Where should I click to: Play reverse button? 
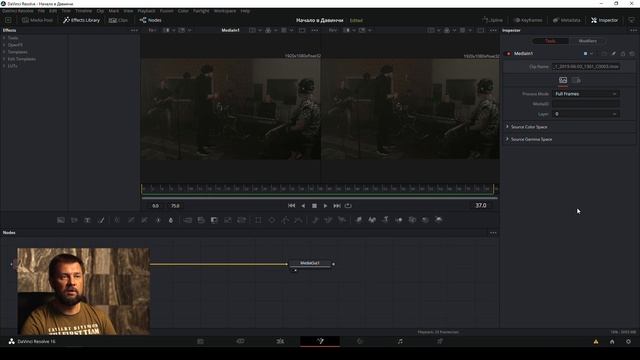[x=303, y=206]
